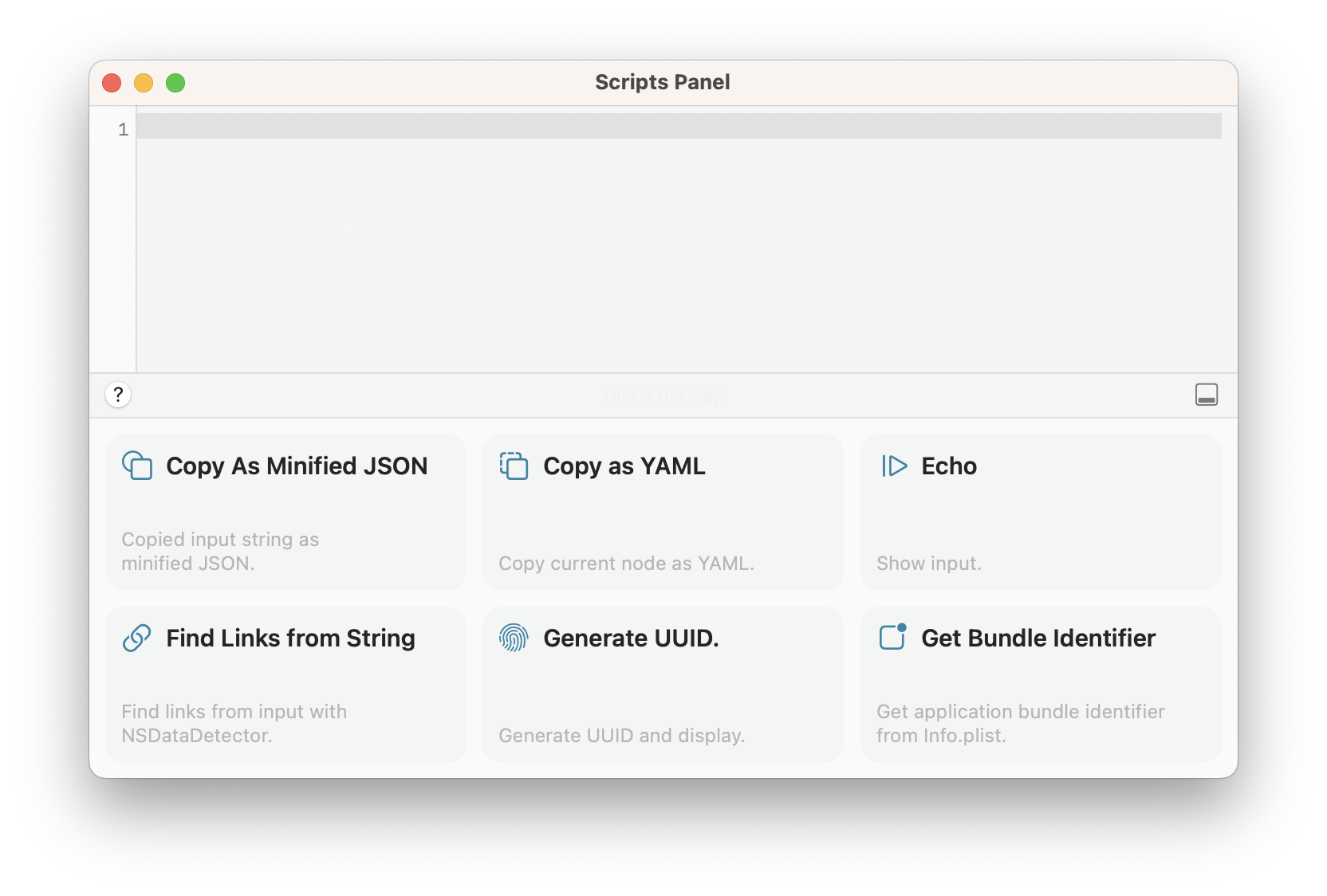Hide the scripts panel with bottom-panel icon
The width and height of the screenshot is (1327, 896).
(x=1207, y=394)
